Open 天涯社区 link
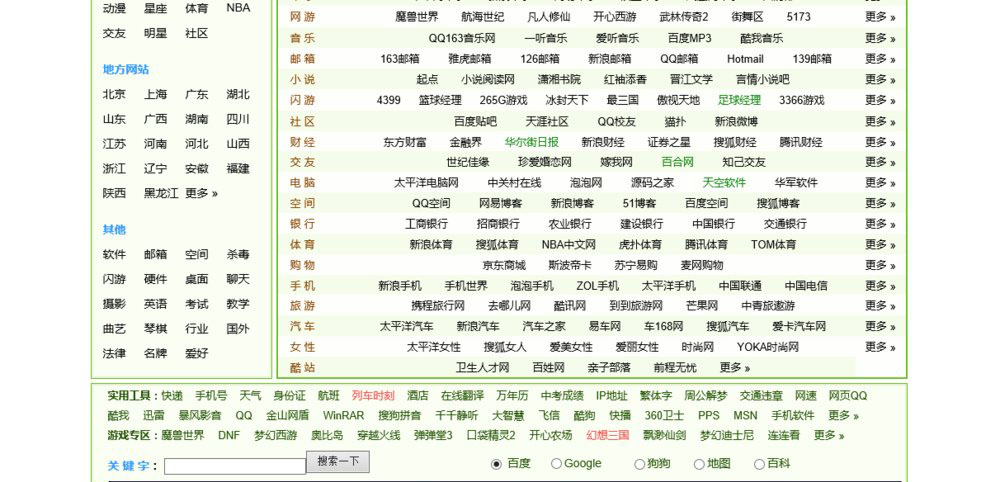 point(547,122)
